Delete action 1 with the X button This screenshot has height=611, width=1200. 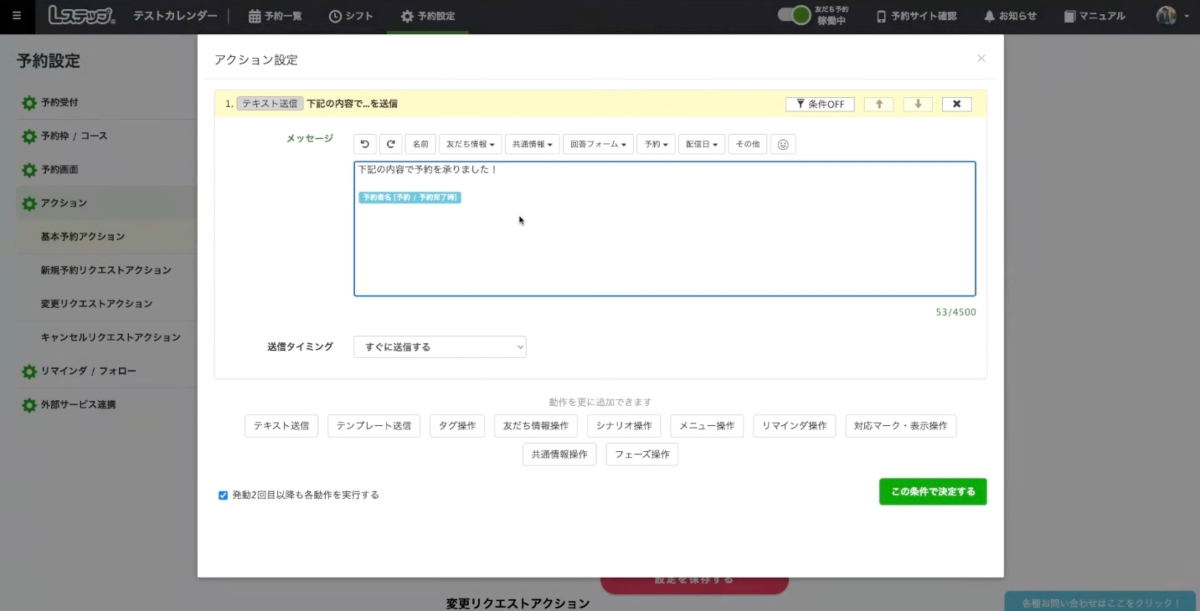[956, 104]
